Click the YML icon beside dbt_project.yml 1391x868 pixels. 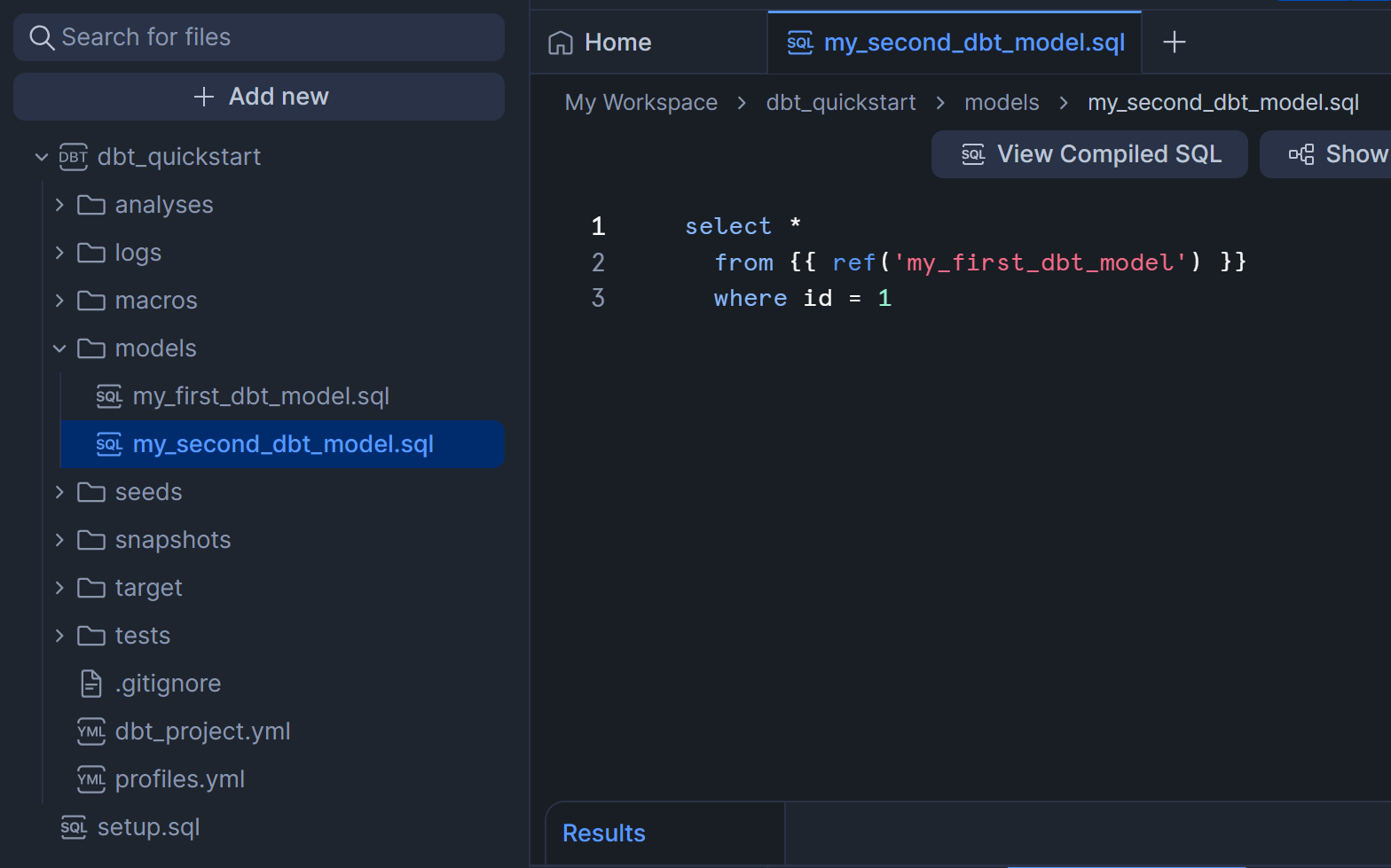pos(91,731)
